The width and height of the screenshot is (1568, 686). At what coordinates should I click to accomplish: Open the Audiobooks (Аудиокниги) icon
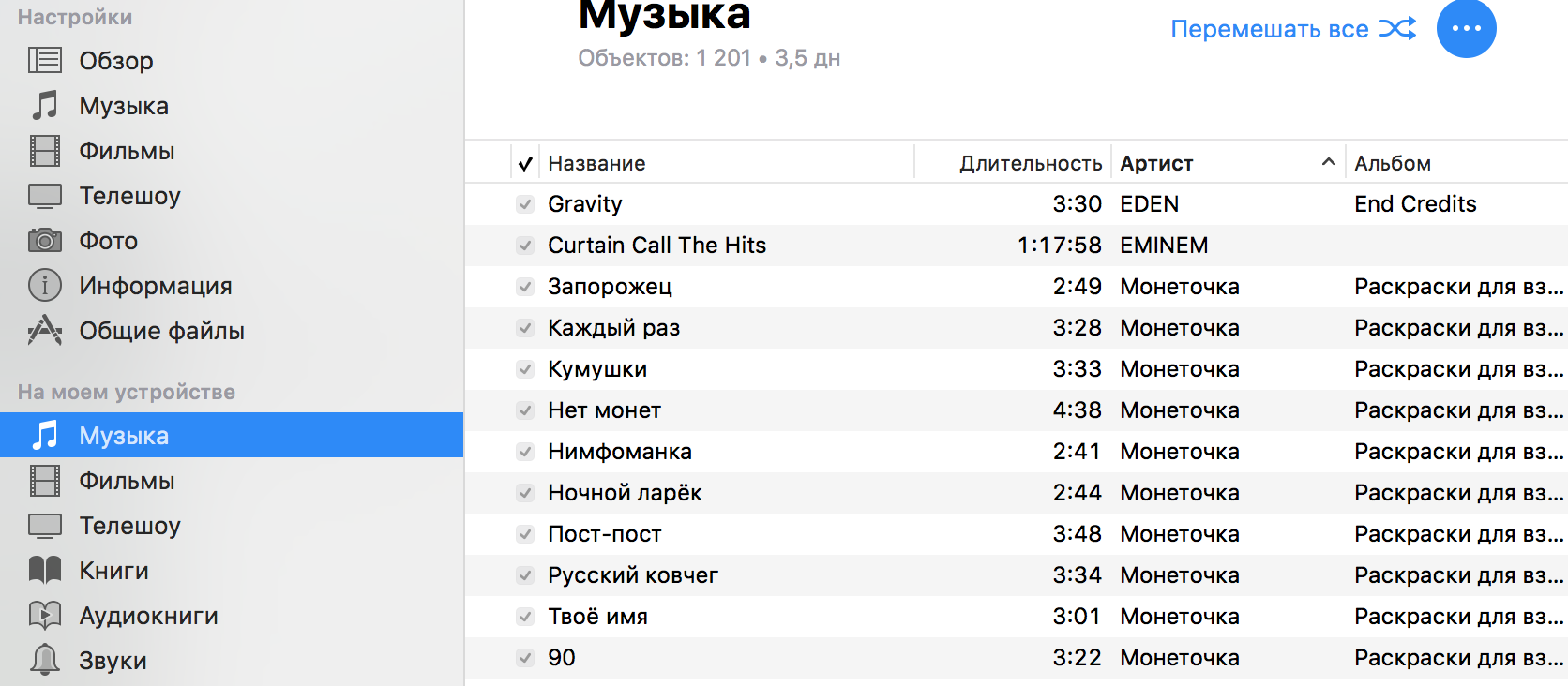pos(45,615)
